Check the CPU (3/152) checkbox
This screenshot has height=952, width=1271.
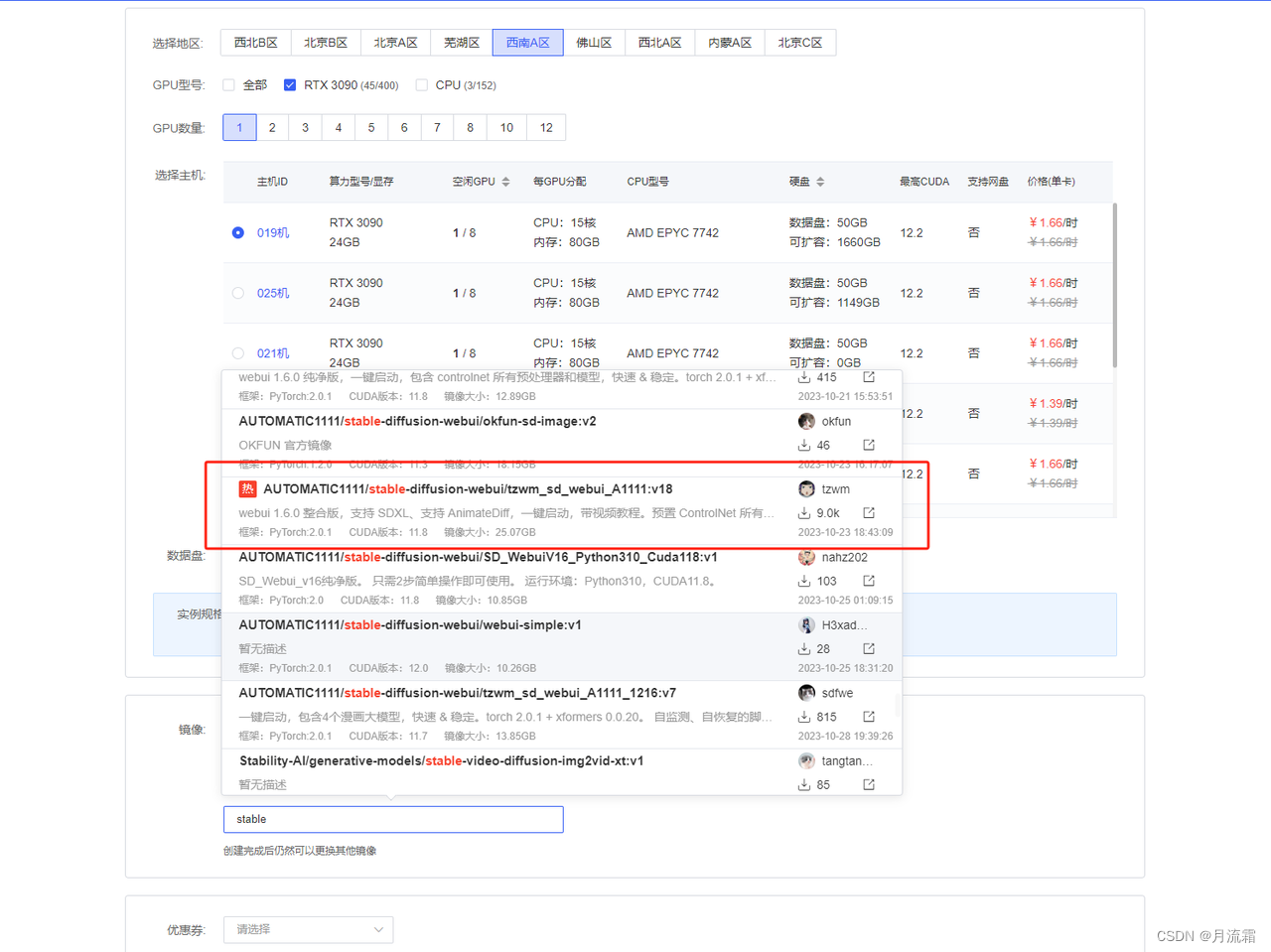pyautogui.click(x=422, y=85)
